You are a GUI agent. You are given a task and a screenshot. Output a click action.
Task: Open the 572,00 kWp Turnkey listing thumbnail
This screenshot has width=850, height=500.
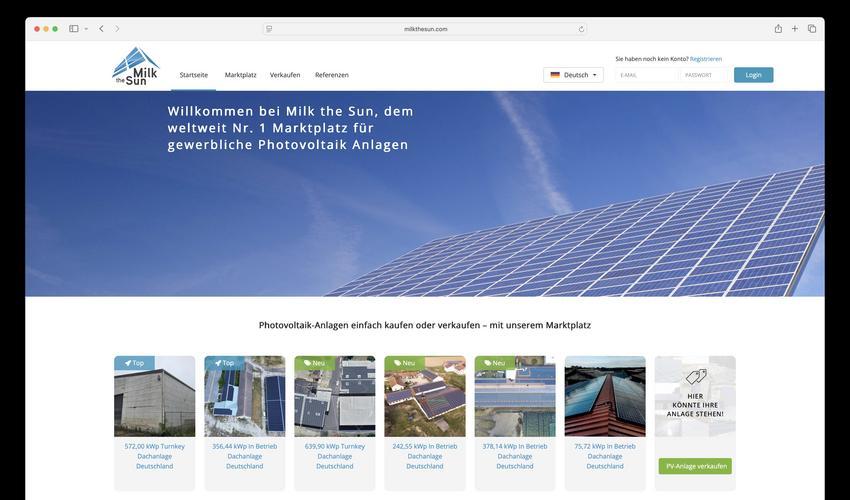coord(154,396)
